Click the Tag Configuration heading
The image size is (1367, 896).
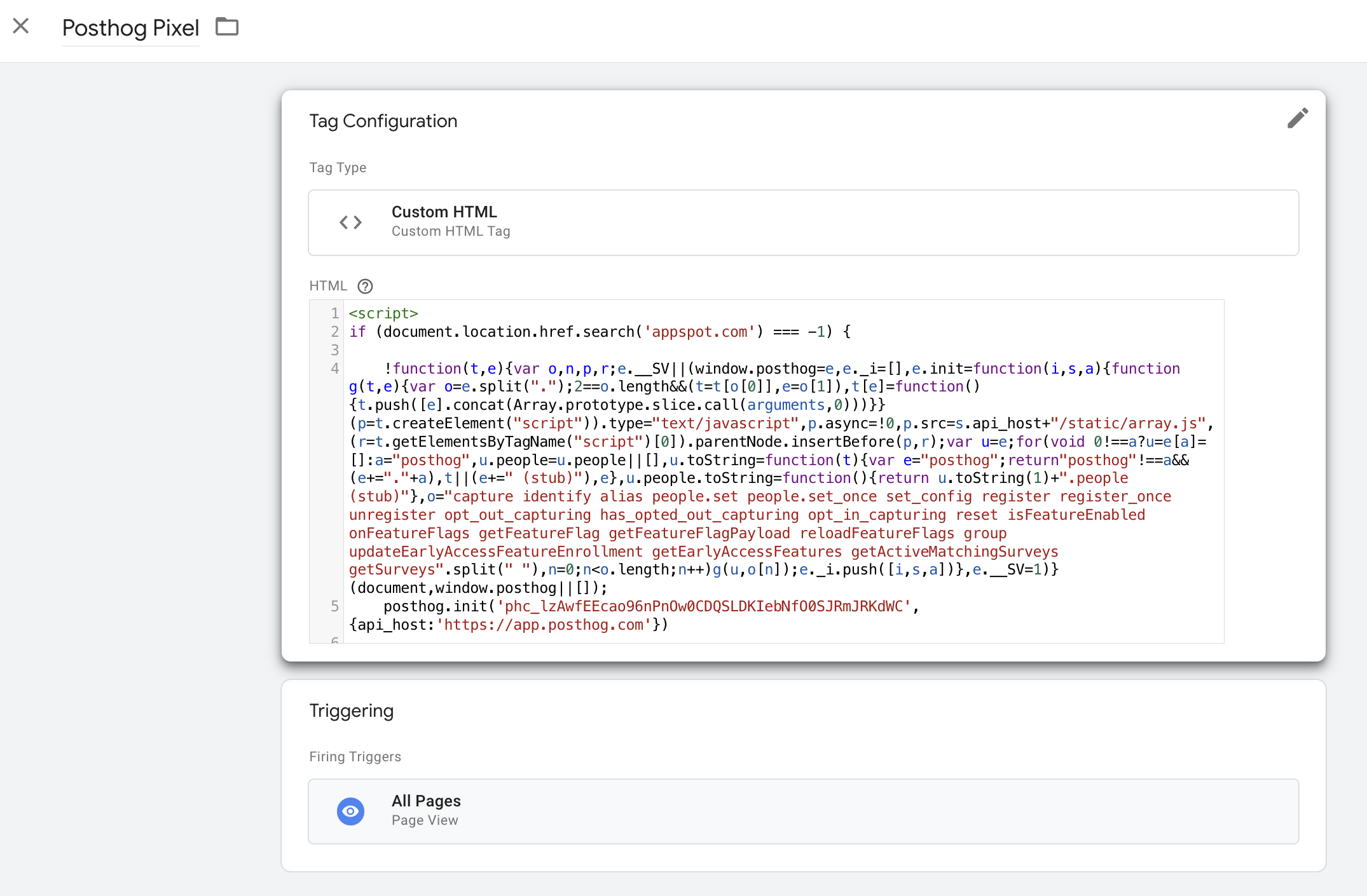point(383,121)
